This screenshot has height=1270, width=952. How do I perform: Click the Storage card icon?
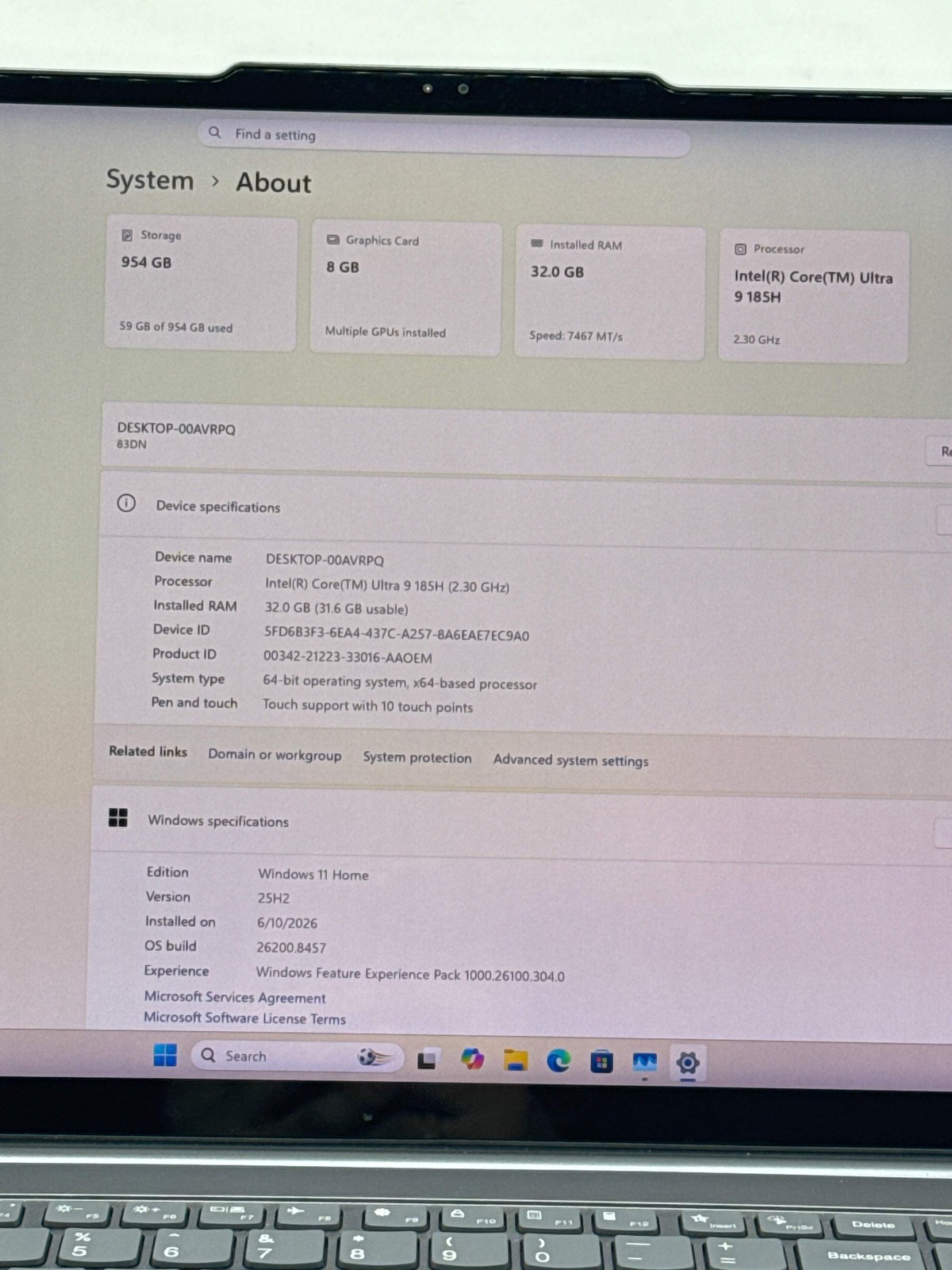click(x=127, y=235)
